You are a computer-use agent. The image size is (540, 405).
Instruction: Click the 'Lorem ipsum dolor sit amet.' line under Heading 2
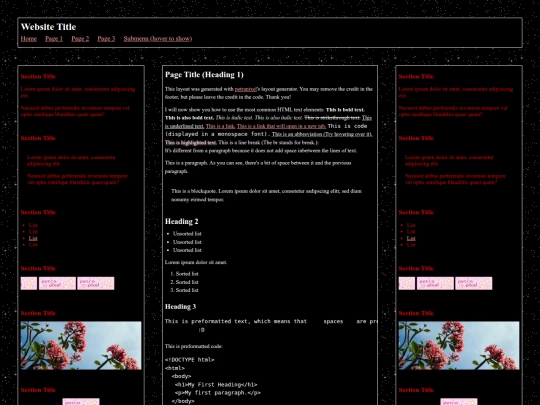click(196, 262)
